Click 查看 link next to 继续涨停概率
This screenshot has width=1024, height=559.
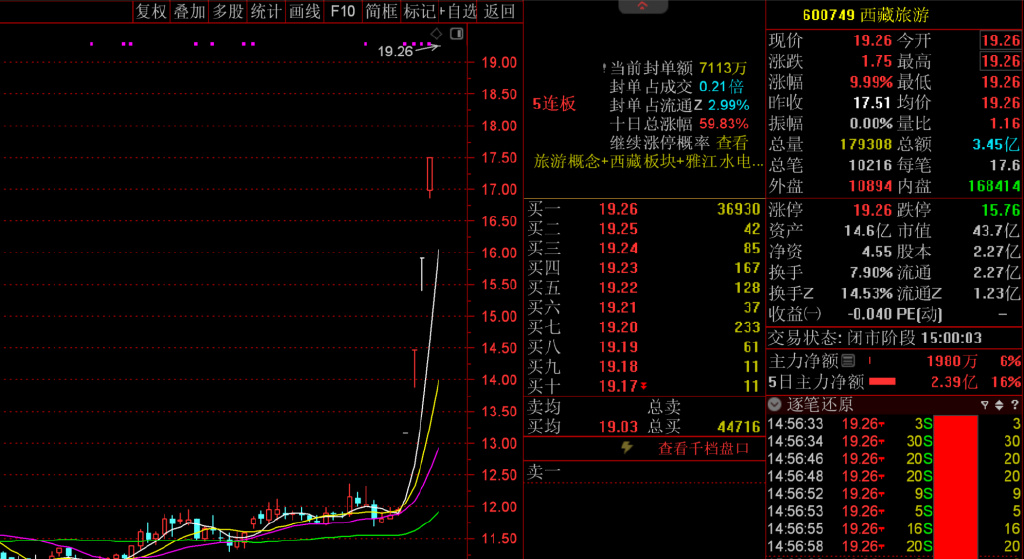731,143
